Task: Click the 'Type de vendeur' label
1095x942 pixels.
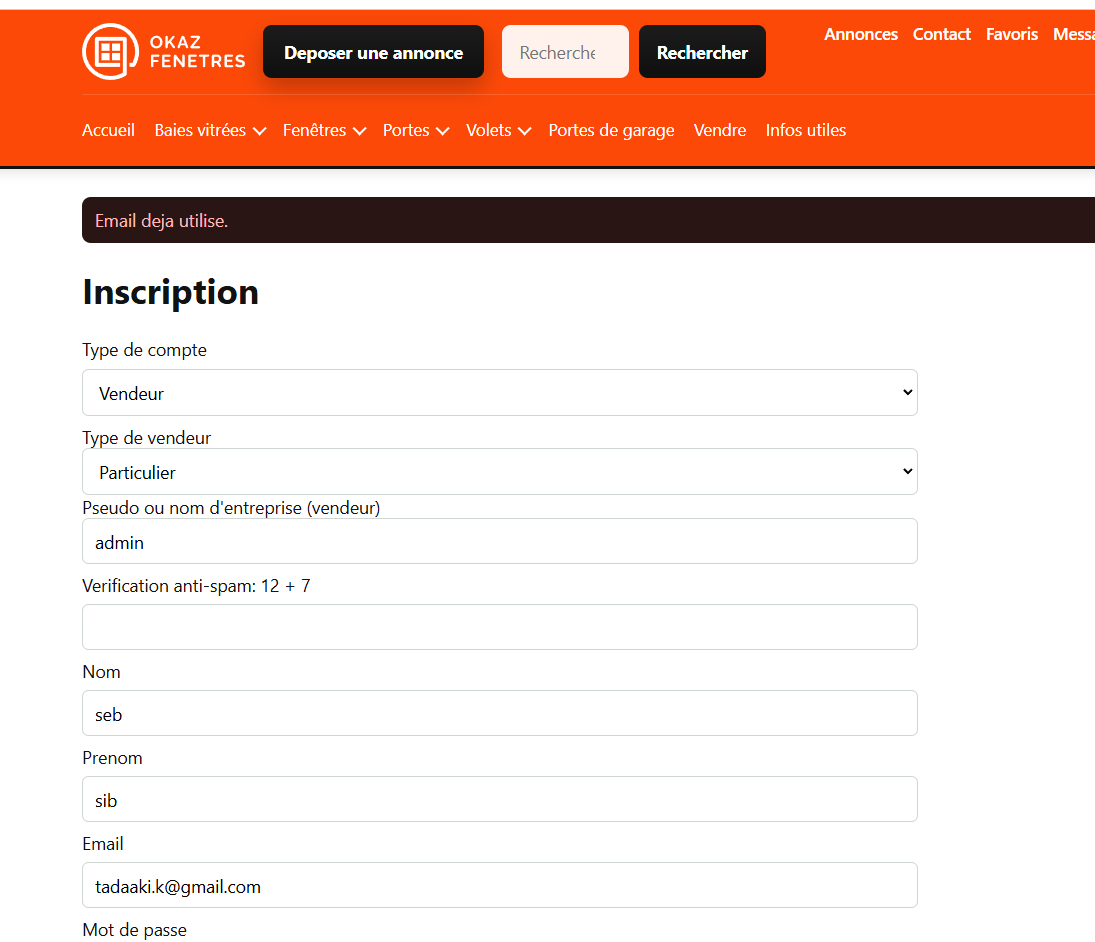Action: (x=147, y=438)
